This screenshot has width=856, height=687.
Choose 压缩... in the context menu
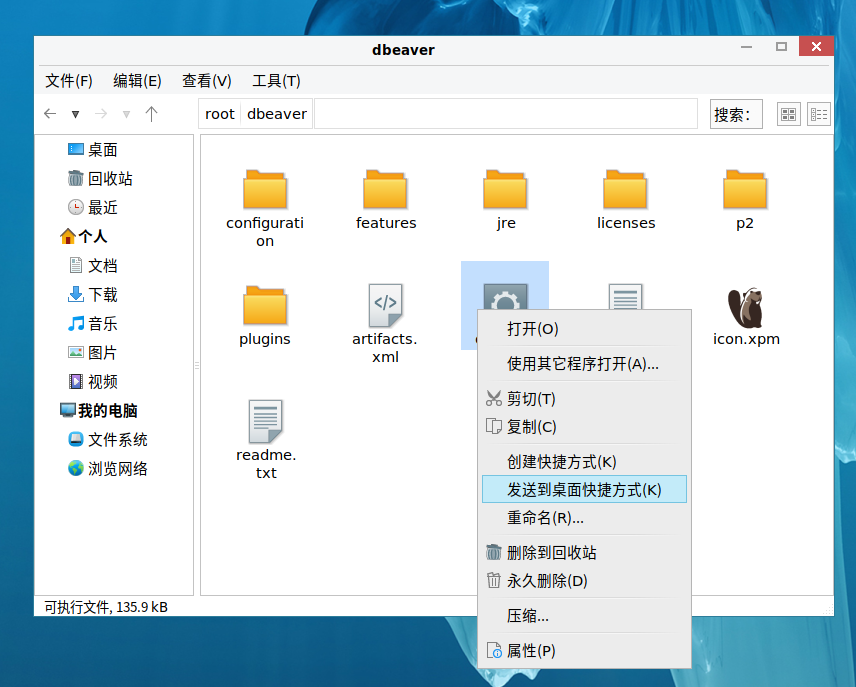pyautogui.click(x=584, y=616)
